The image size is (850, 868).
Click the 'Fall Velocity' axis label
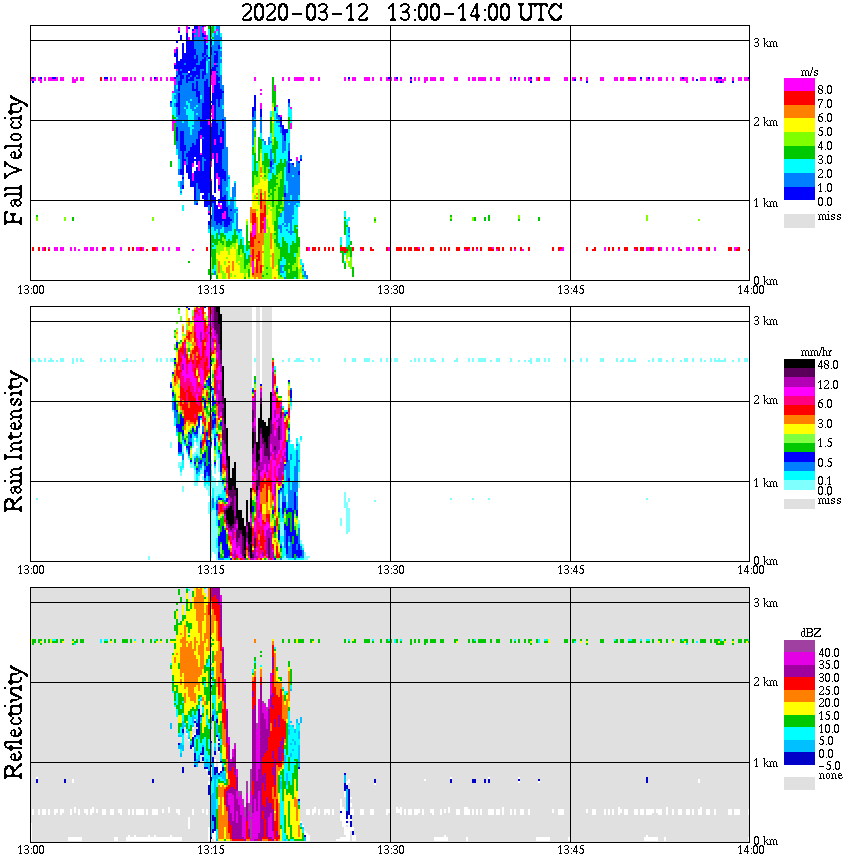coord(14,160)
